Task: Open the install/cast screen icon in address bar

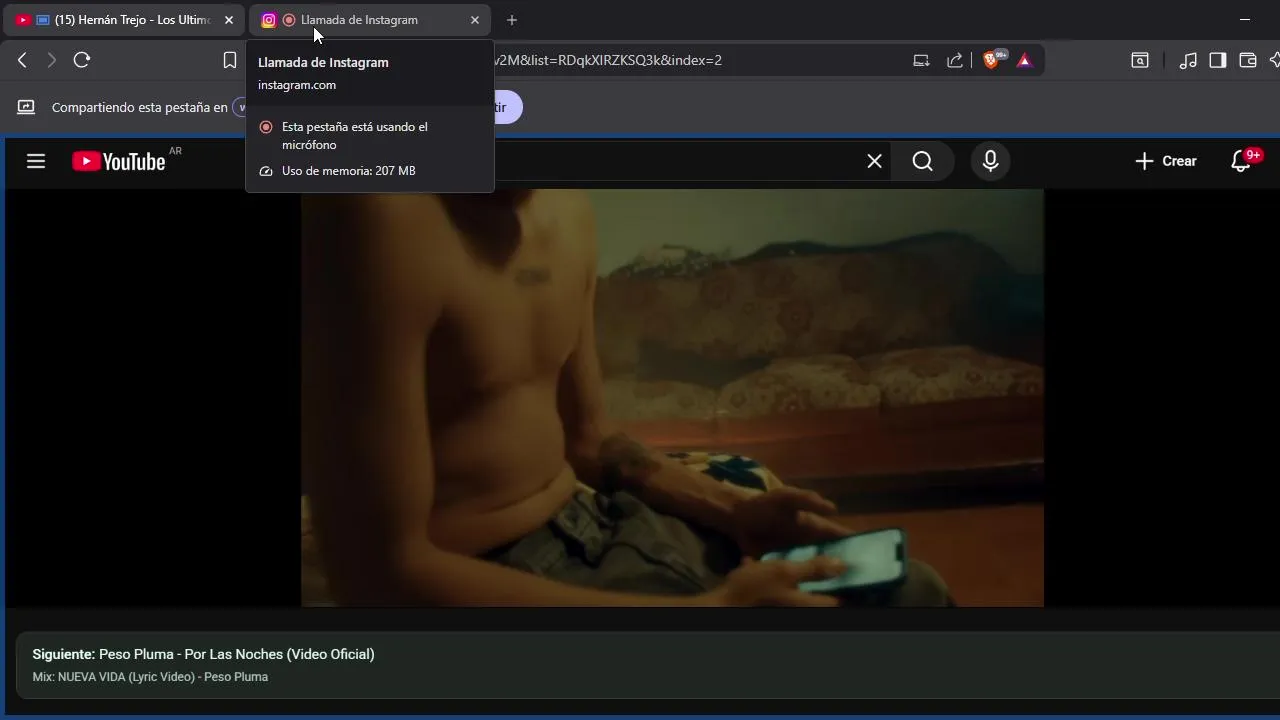Action: (921, 60)
